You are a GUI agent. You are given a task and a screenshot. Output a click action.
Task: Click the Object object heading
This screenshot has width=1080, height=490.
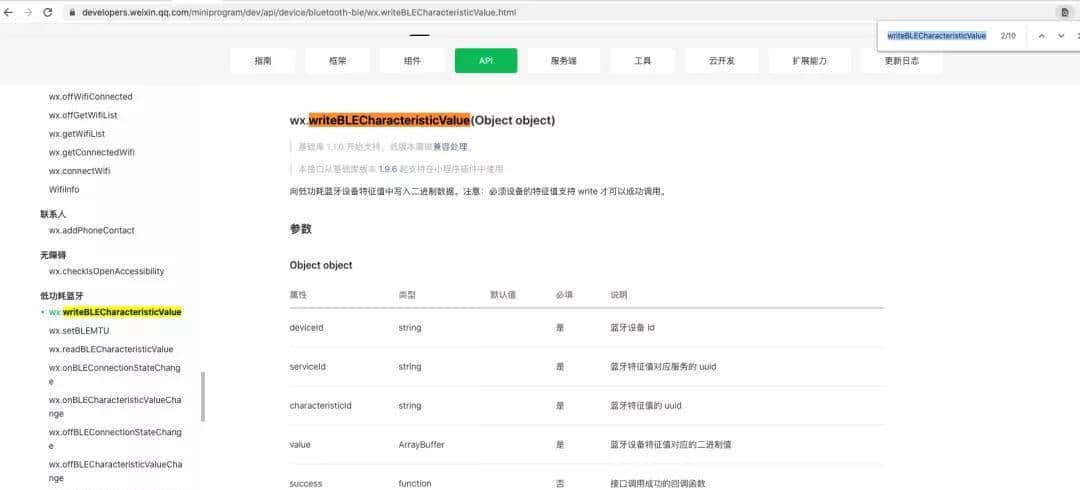pos(321,265)
